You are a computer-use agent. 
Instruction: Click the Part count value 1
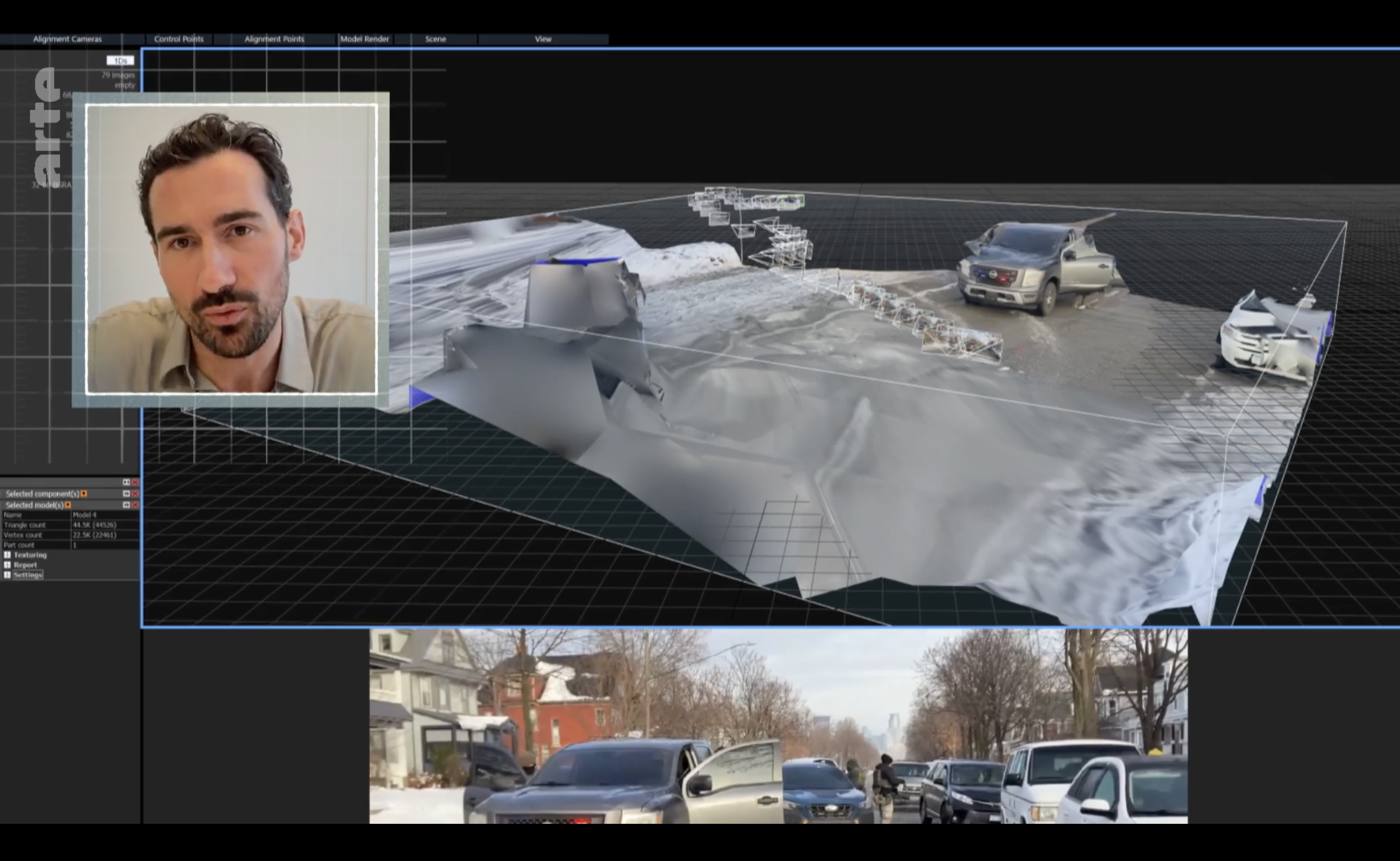[74, 545]
